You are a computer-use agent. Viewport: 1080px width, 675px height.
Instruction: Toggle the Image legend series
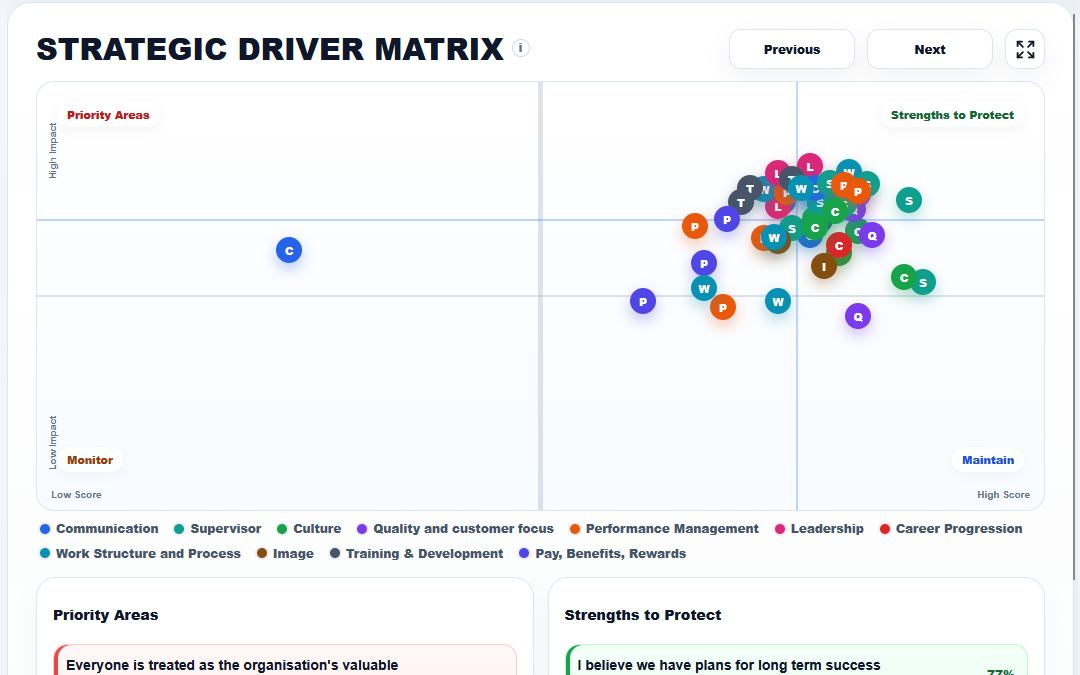[x=285, y=554]
